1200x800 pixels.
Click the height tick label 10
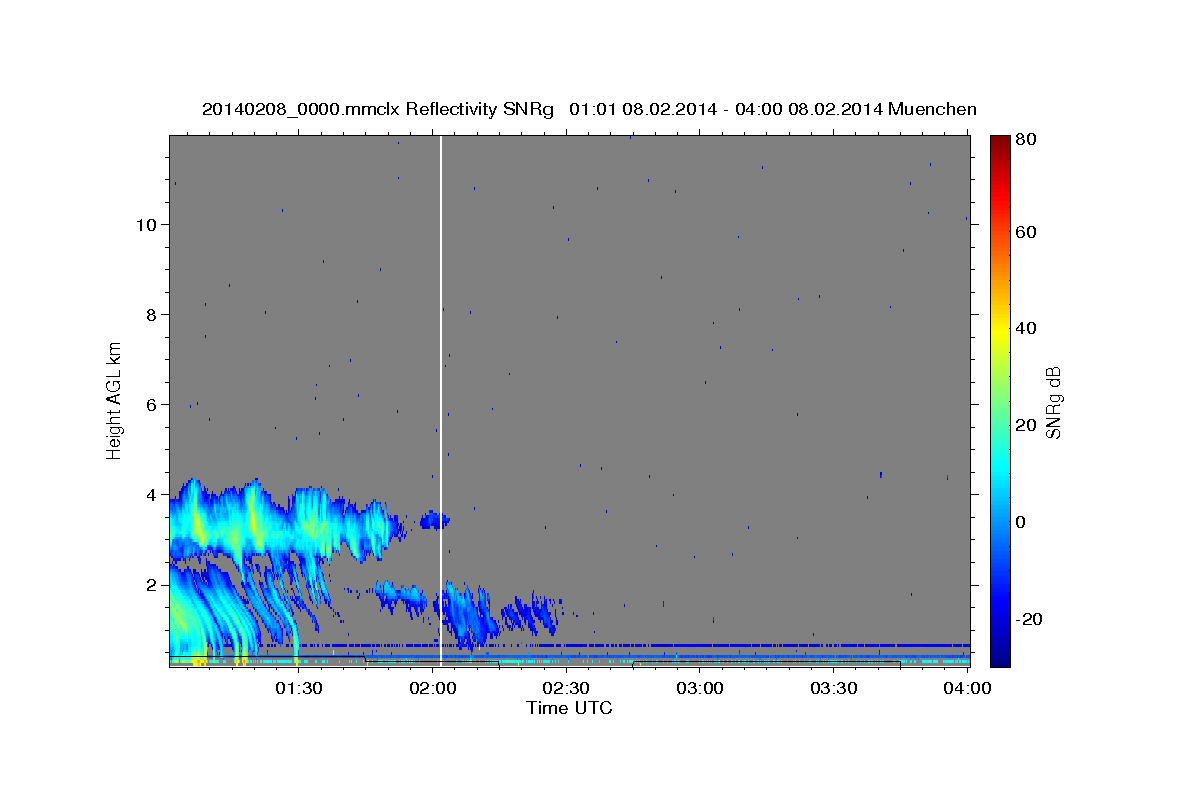tap(146, 224)
